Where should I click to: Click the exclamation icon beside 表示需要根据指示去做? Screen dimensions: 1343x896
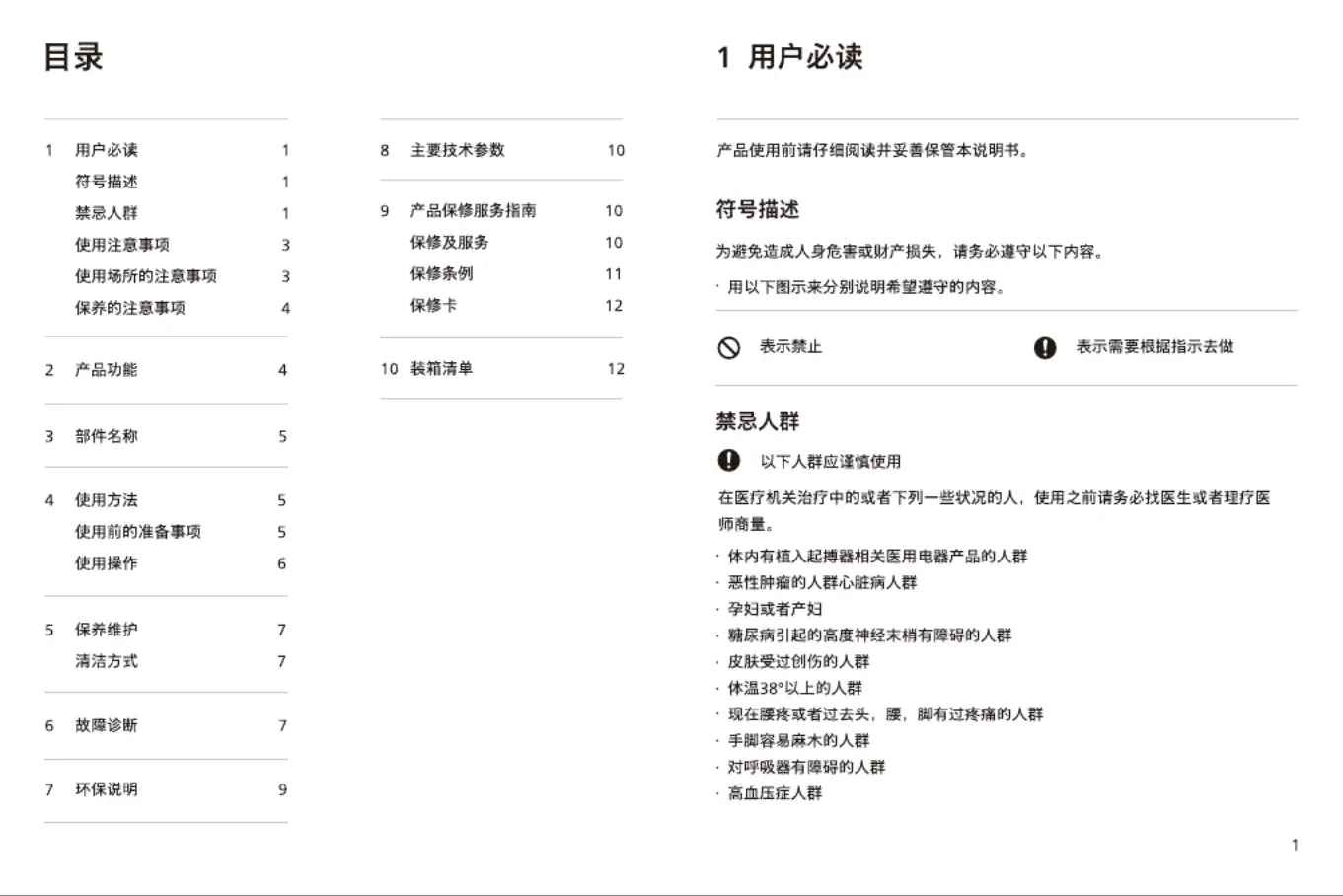[x=1044, y=347]
